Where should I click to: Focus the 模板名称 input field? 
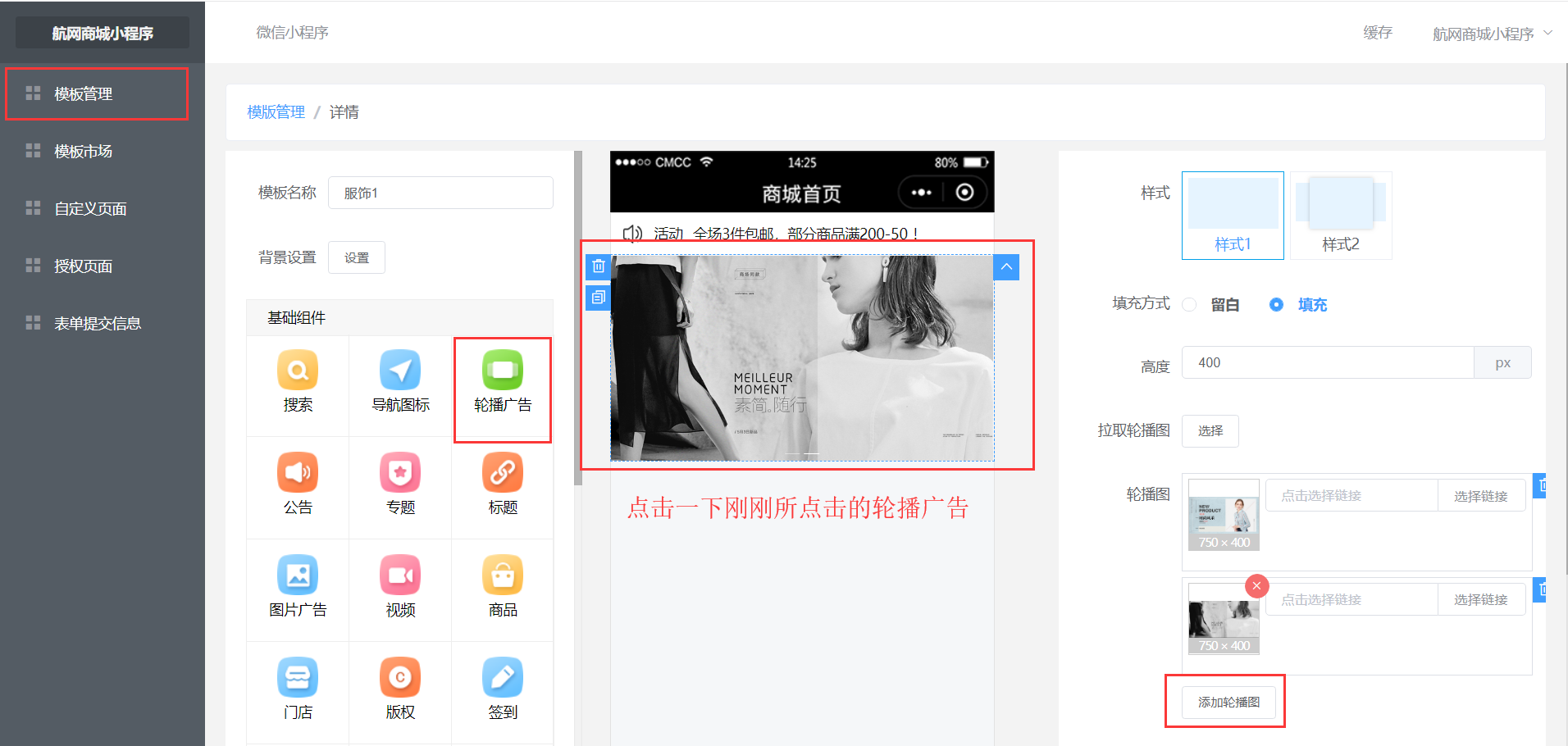(440, 193)
